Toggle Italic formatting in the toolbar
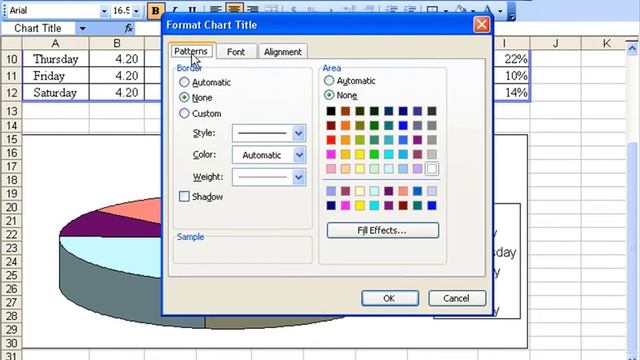Screen dimensions: 640x360 tap(174, 10)
